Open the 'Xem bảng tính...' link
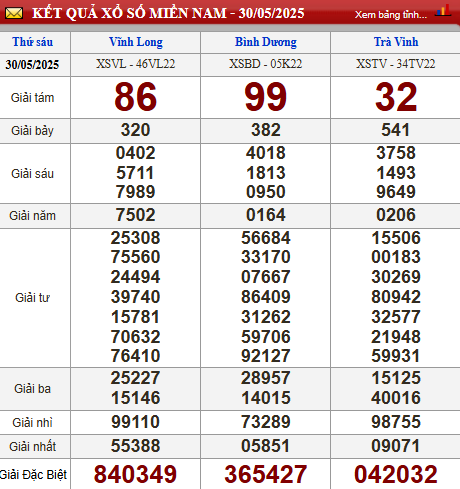This screenshot has width=460, height=489. (x=391, y=15)
